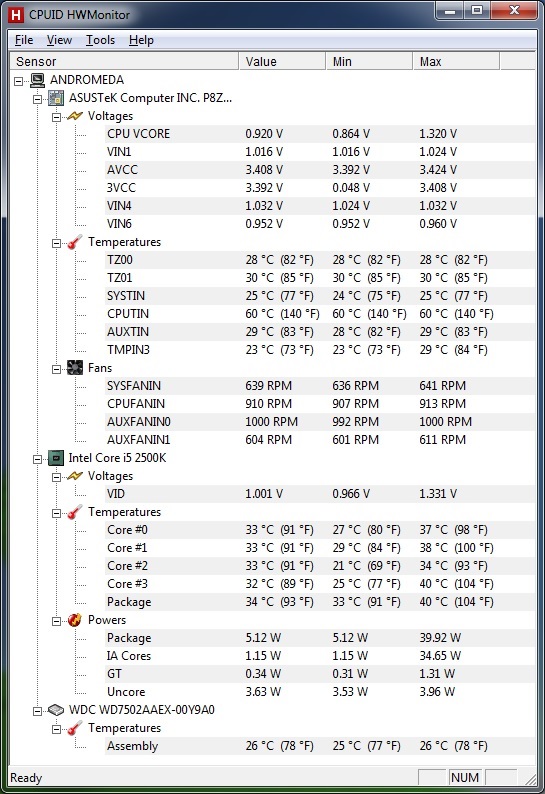Image resolution: width=545 pixels, height=794 pixels.
Task: Click the ANDROMEDA computer icon
Action: click(37, 80)
